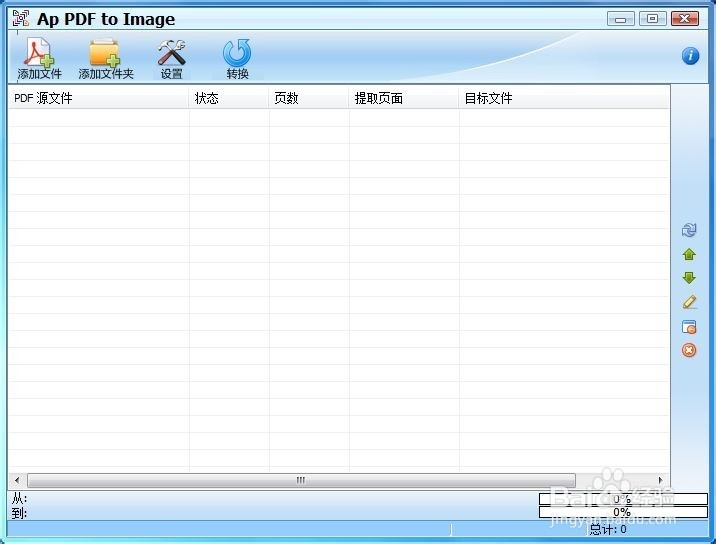
Task: Sort by the PDF 源文件 column header
Action: (x=98, y=98)
